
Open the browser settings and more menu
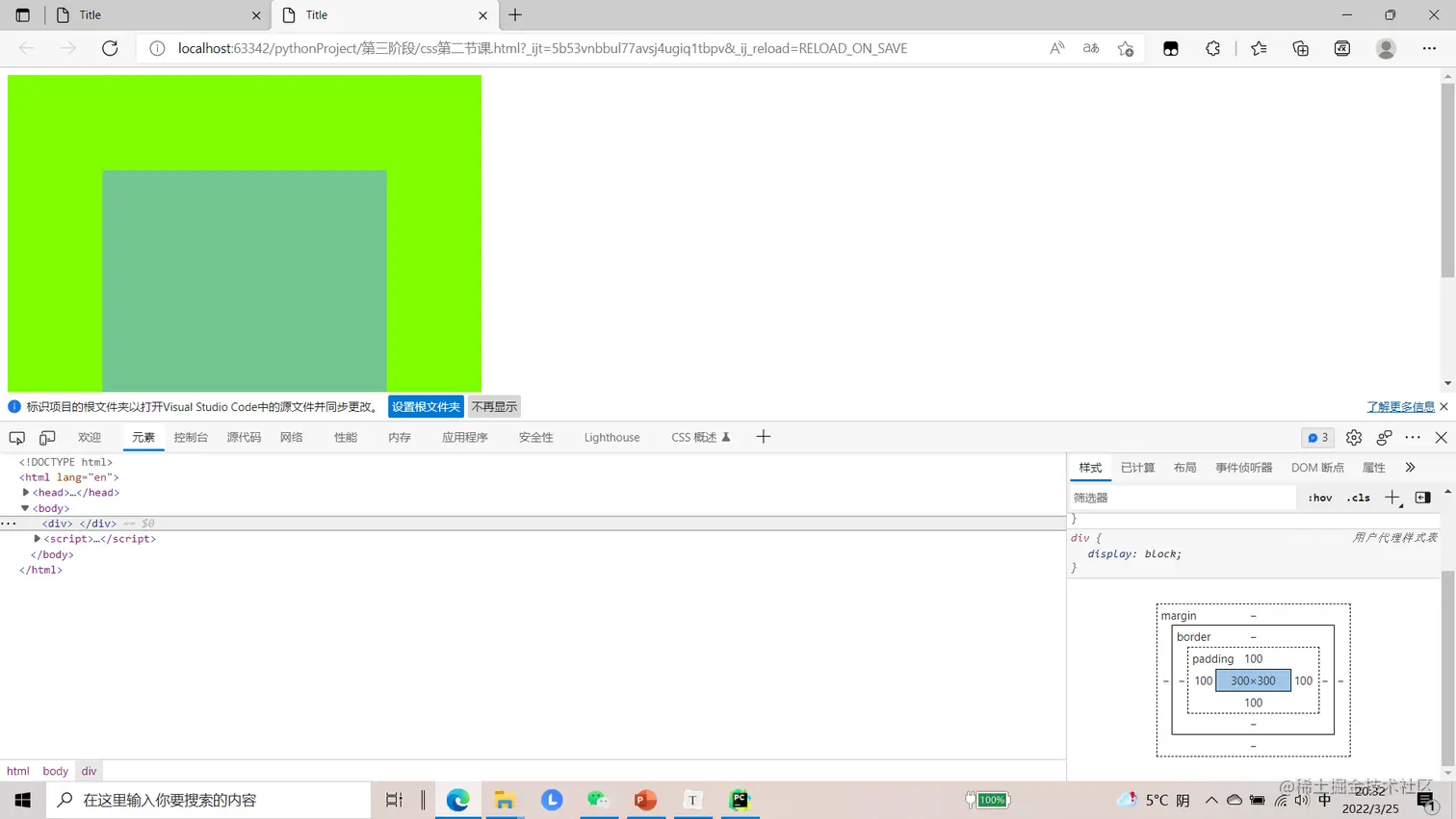pos(1429,48)
